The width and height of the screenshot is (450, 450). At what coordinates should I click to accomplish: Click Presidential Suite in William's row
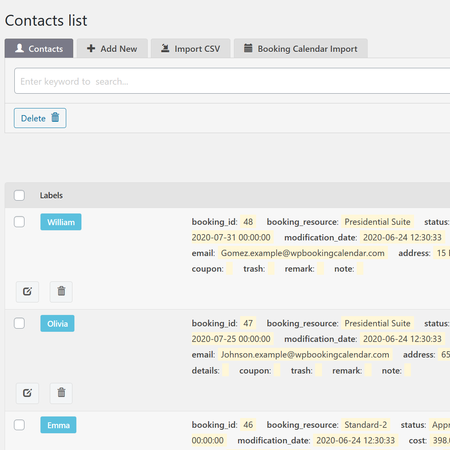click(x=377, y=222)
